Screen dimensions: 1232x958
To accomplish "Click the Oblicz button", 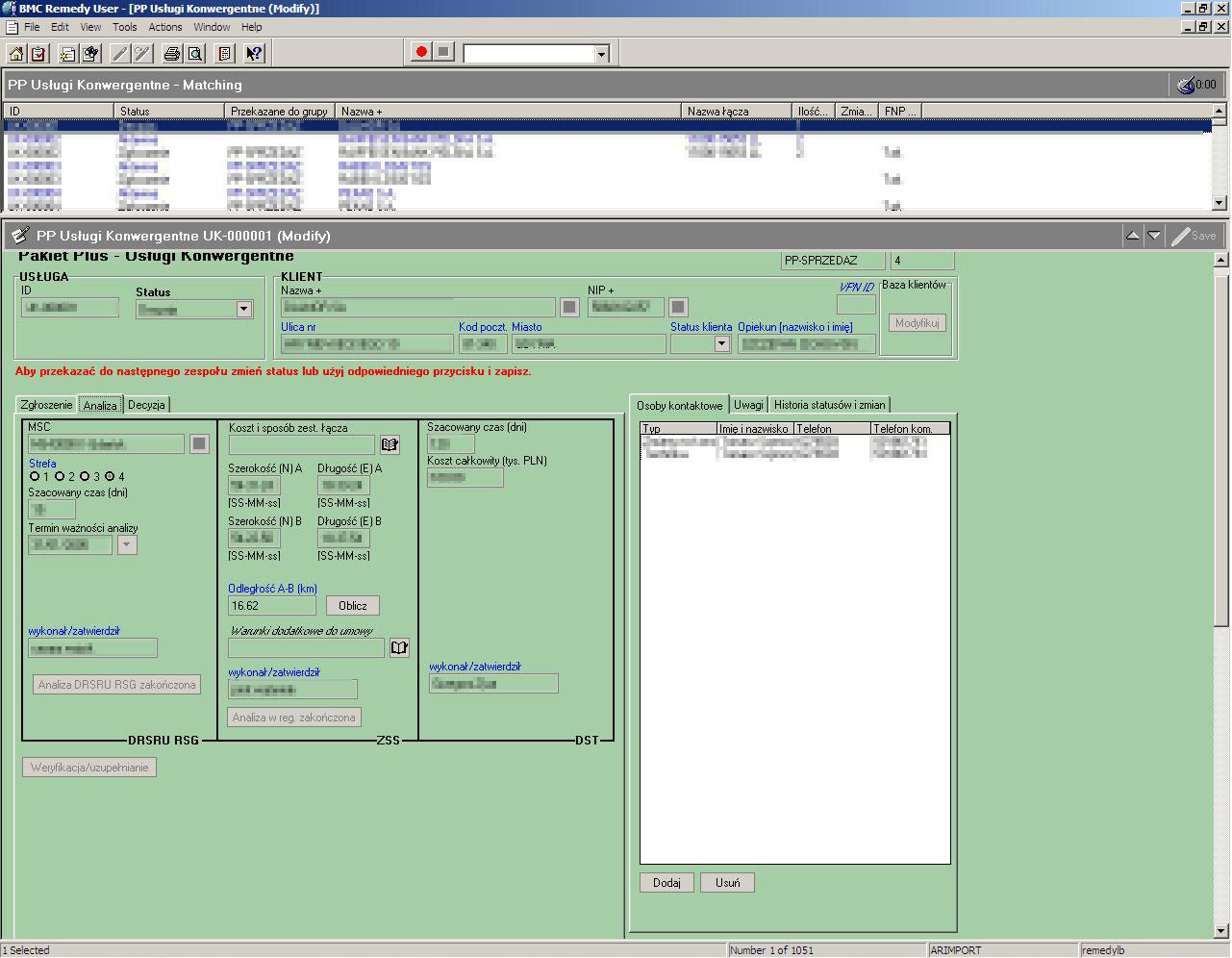I will point(353,606).
